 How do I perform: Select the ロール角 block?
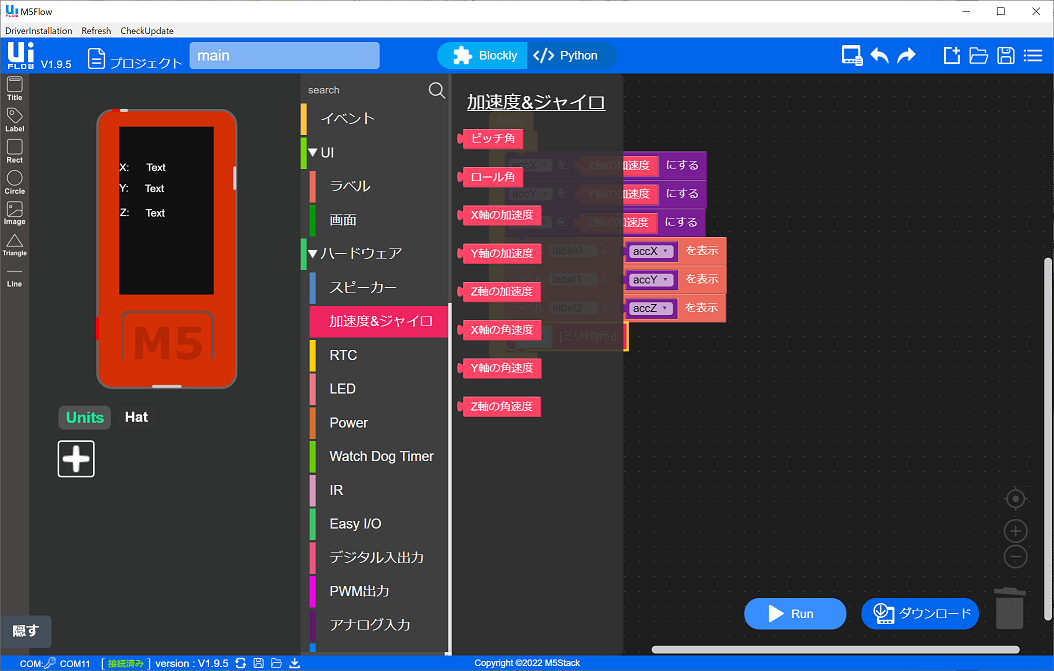(x=490, y=177)
